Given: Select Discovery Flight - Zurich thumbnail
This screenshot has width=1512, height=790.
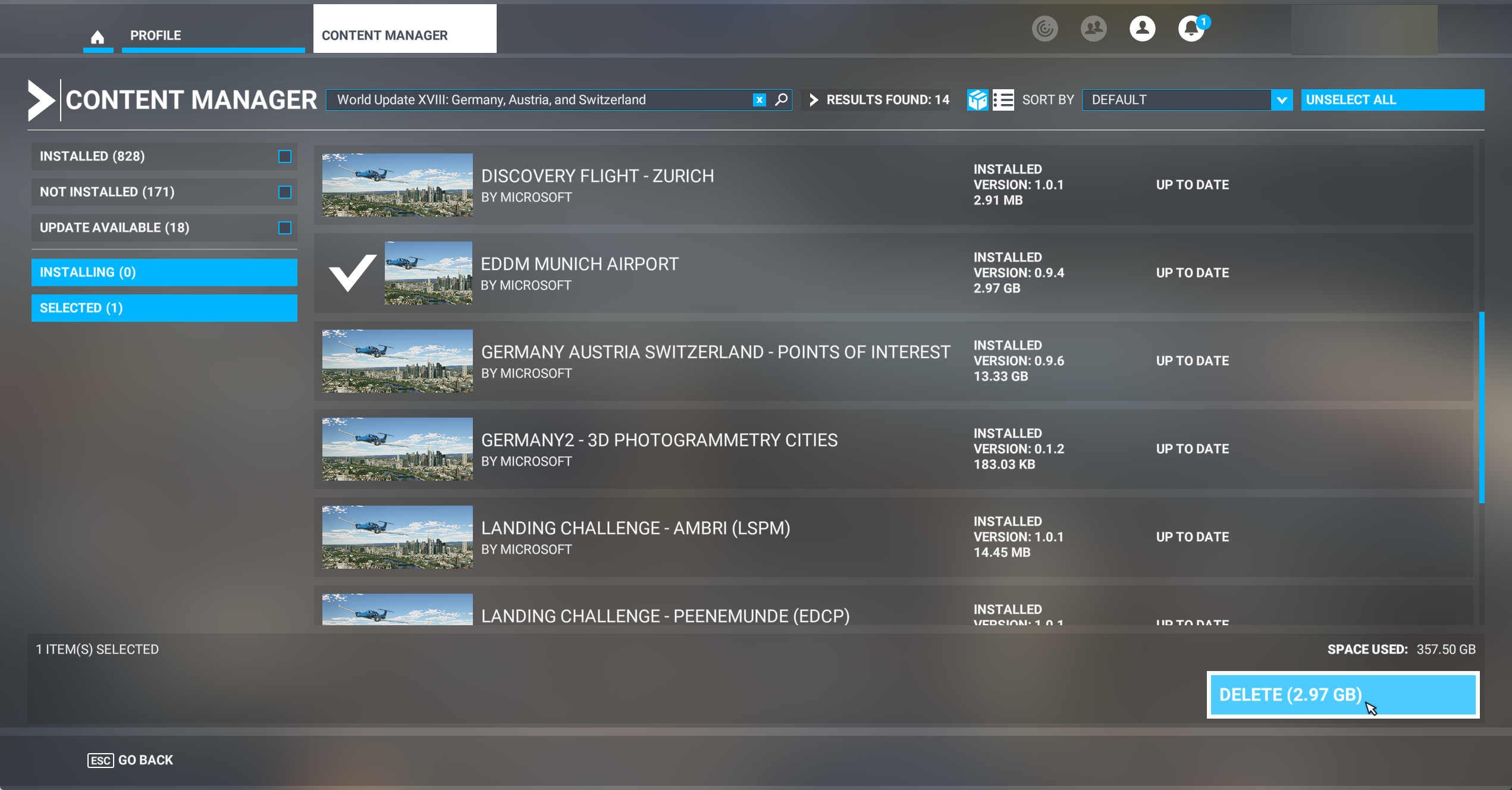Looking at the screenshot, I should pyautogui.click(x=397, y=185).
